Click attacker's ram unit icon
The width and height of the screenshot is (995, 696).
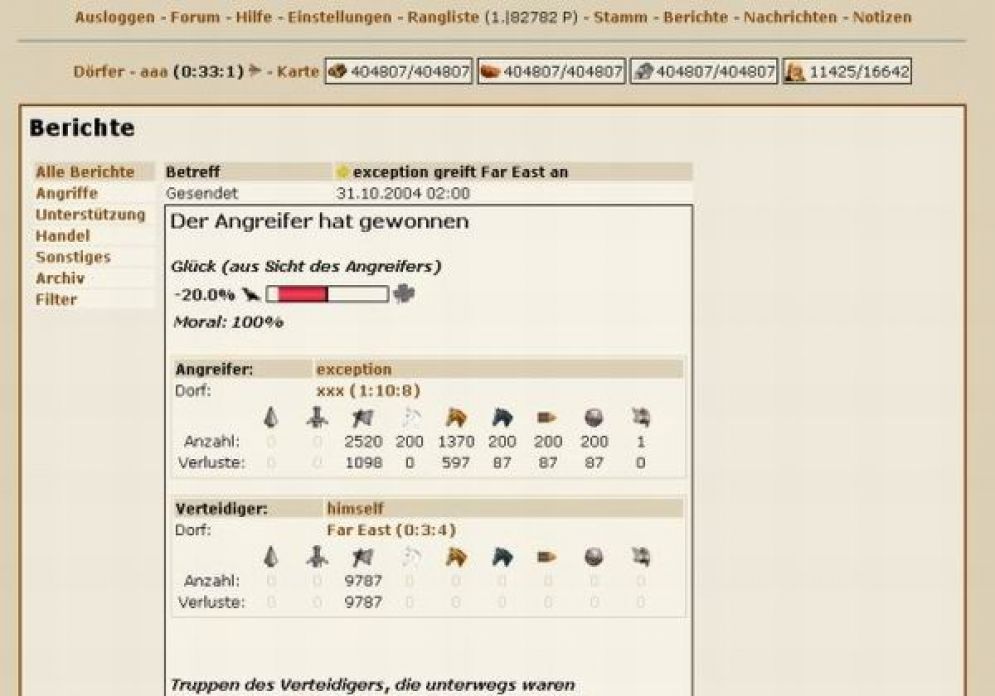coord(547,417)
